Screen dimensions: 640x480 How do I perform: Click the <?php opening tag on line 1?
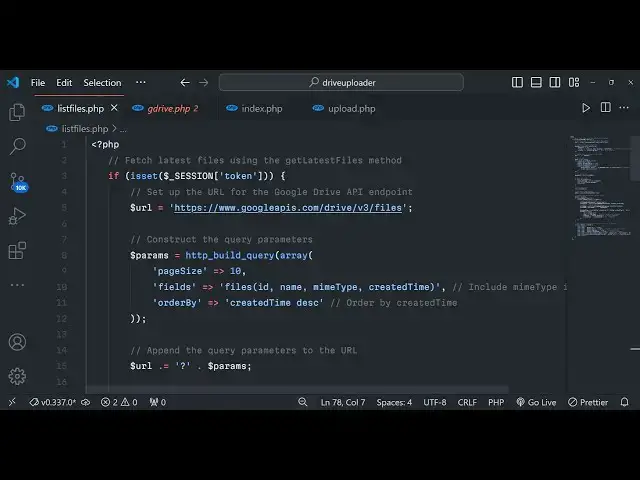pos(105,144)
